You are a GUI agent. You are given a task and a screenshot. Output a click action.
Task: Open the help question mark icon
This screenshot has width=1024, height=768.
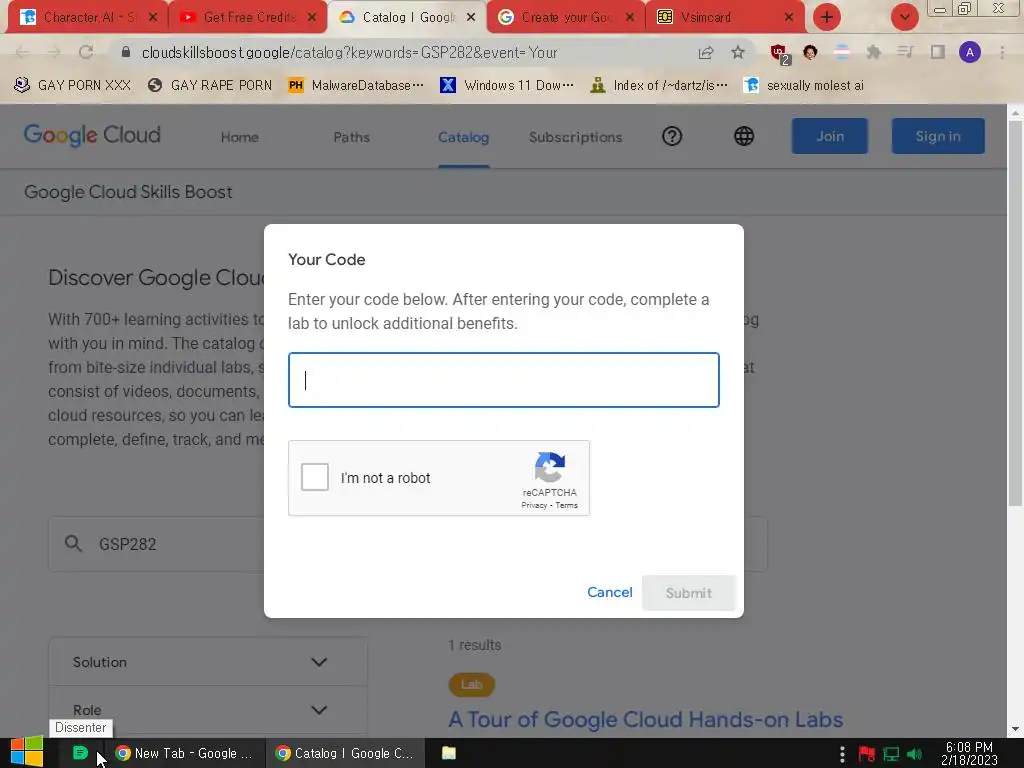point(672,136)
